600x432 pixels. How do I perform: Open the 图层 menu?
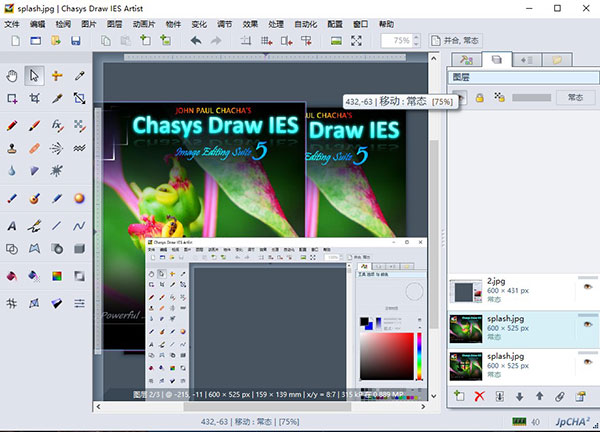pyautogui.click(x=114, y=24)
